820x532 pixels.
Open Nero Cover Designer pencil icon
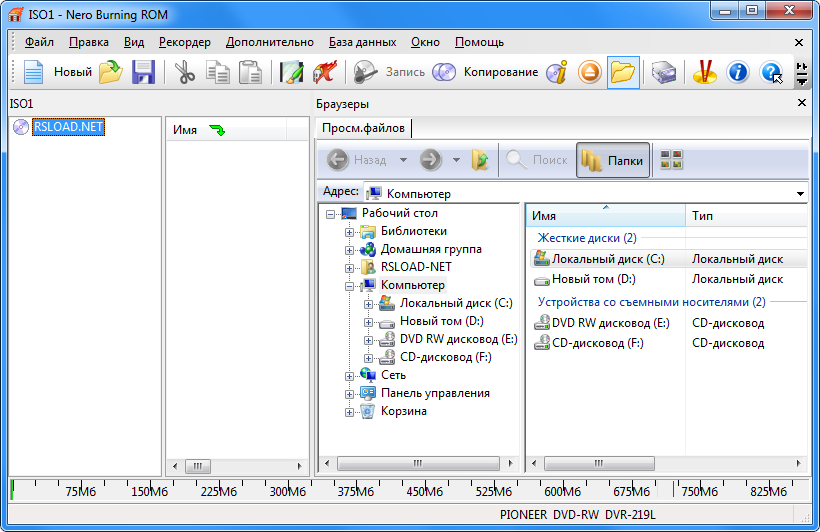tap(292, 72)
